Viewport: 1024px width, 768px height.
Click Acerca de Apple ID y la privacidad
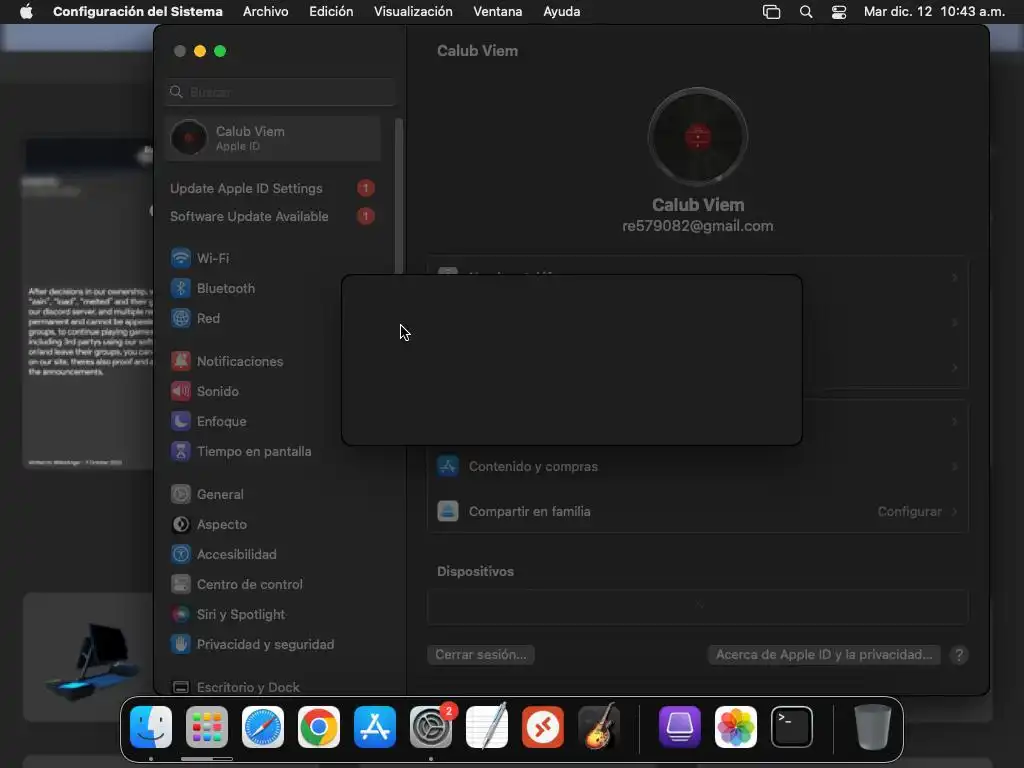coord(824,654)
